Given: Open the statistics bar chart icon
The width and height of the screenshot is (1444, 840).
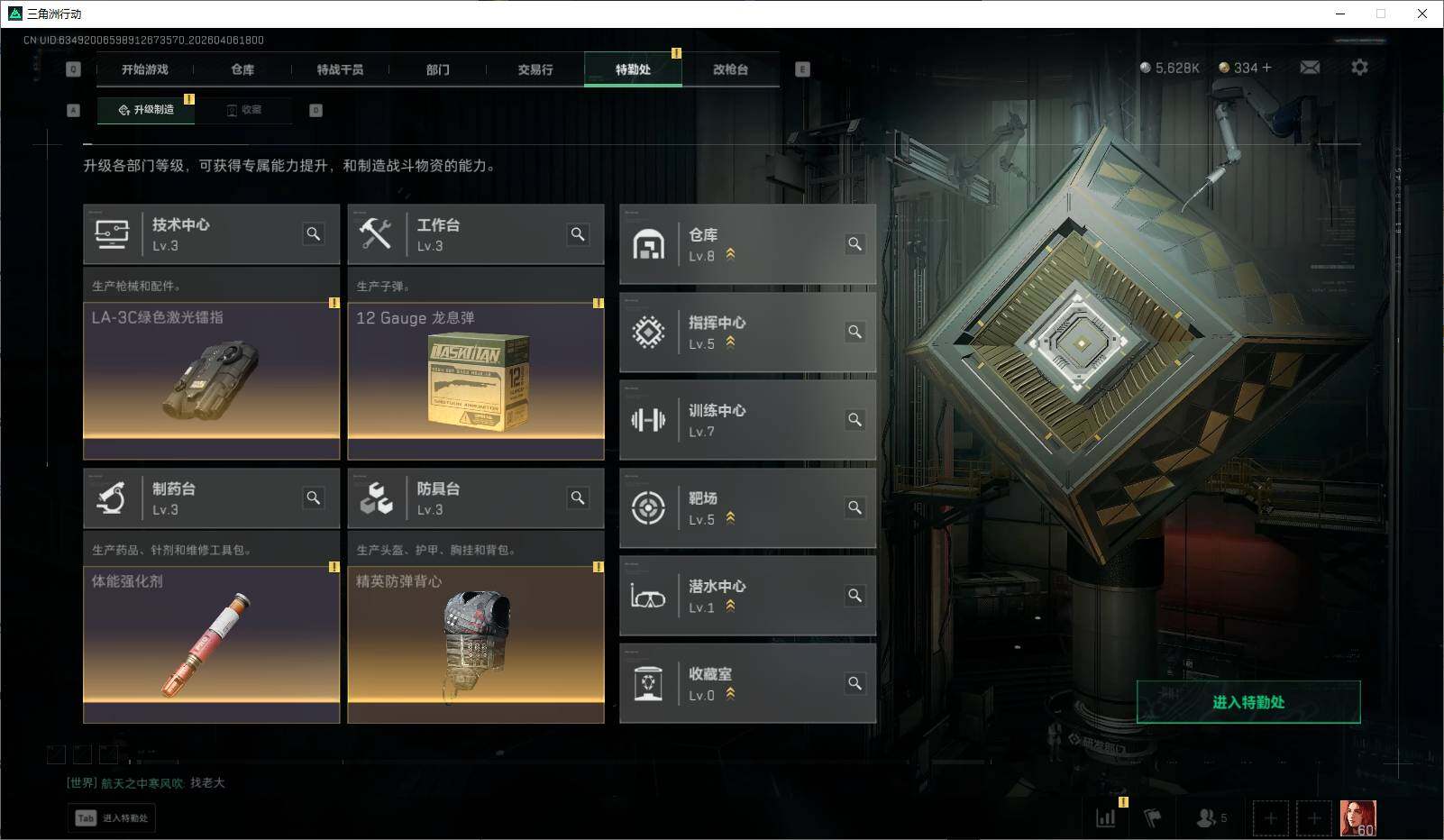Looking at the screenshot, I should coord(1106,818).
